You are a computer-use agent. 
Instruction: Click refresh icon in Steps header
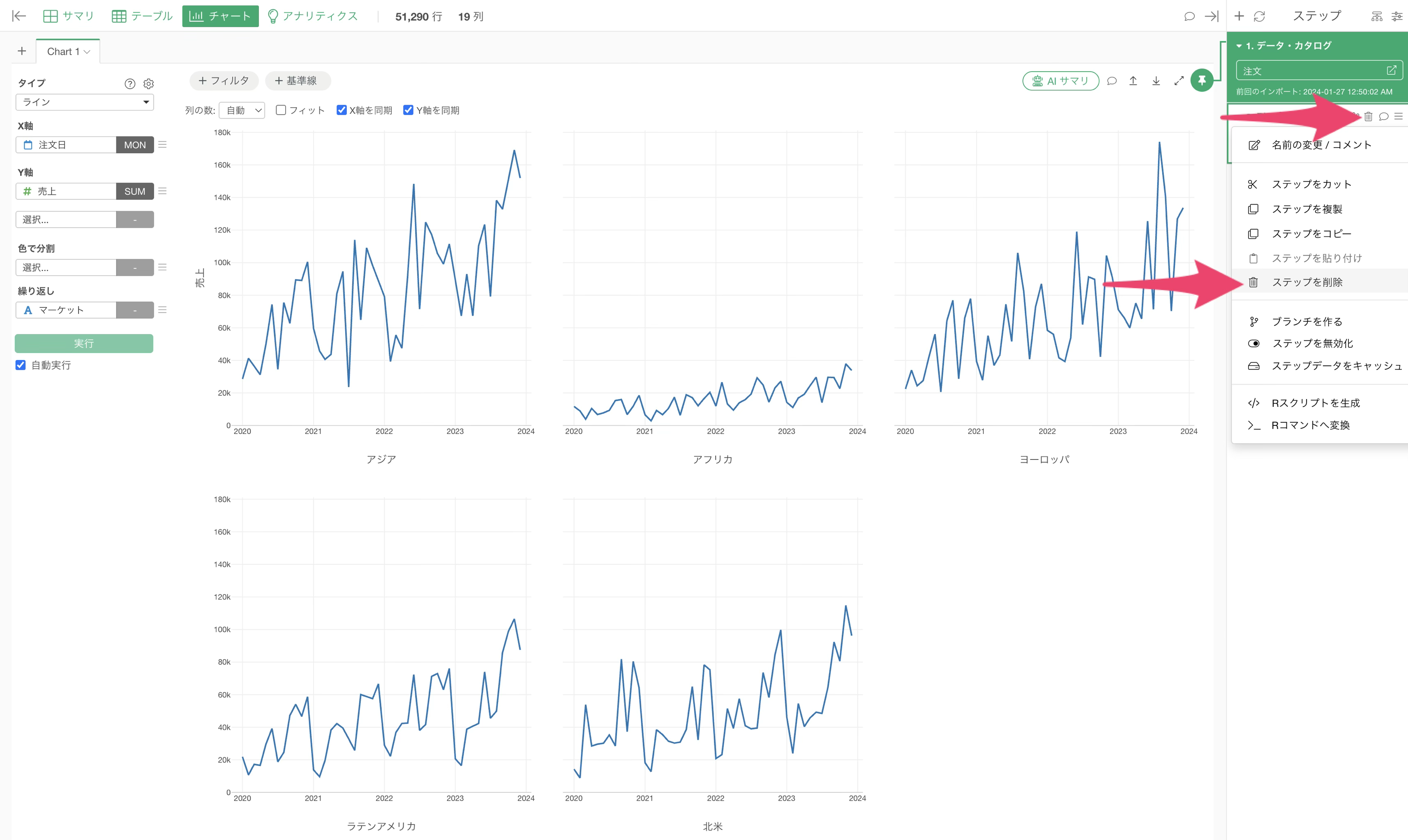[x=1259, y=16]
